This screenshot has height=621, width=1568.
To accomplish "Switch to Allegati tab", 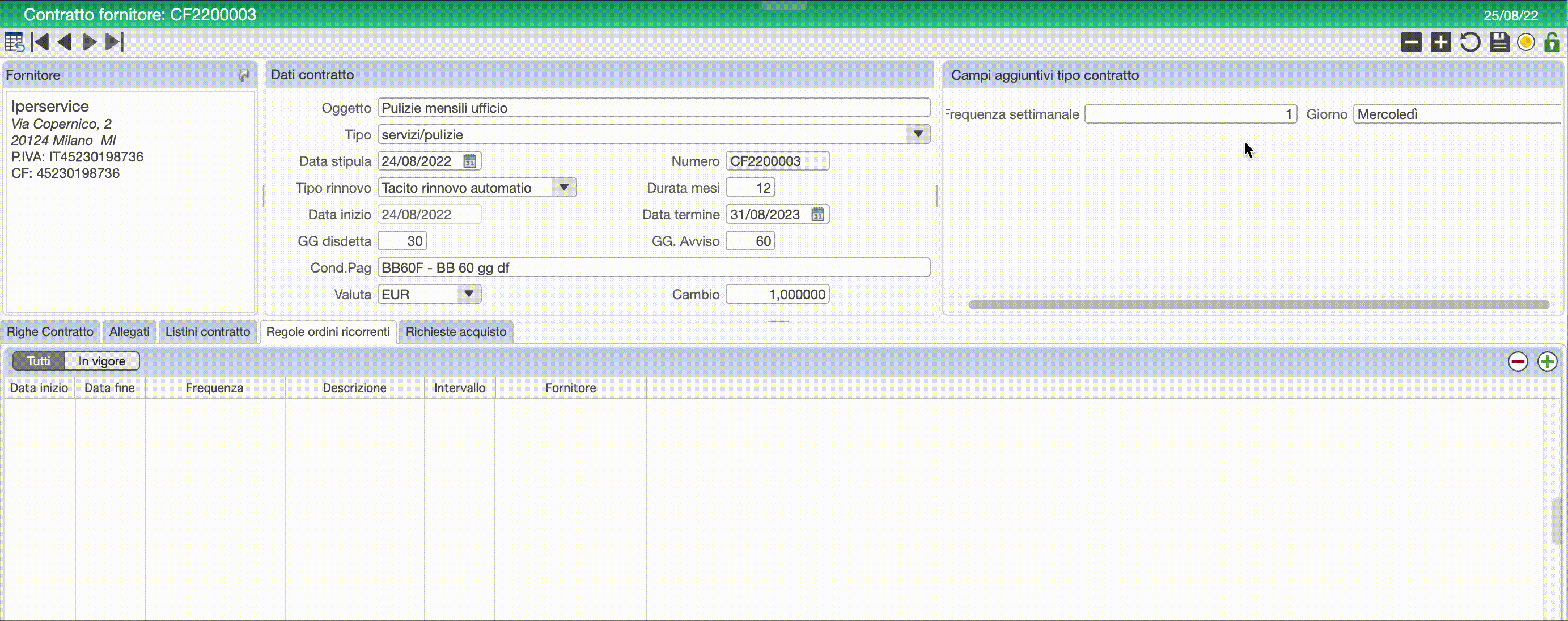I will 129,332.
